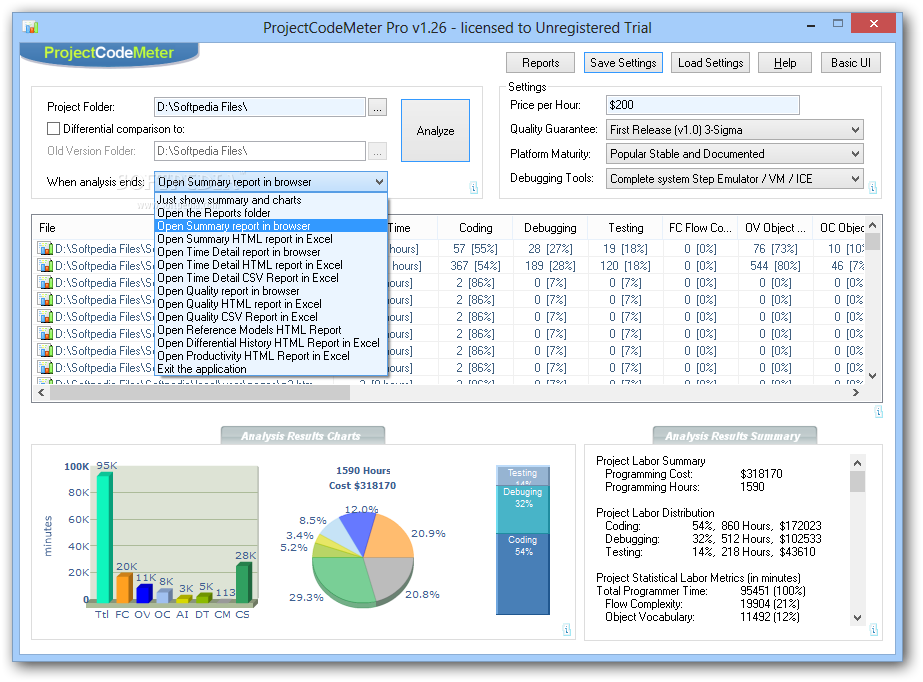Viewport: 923px width, 682px height.
Task: Click the file icon of the first table row
Action: (x=45, y=248)
